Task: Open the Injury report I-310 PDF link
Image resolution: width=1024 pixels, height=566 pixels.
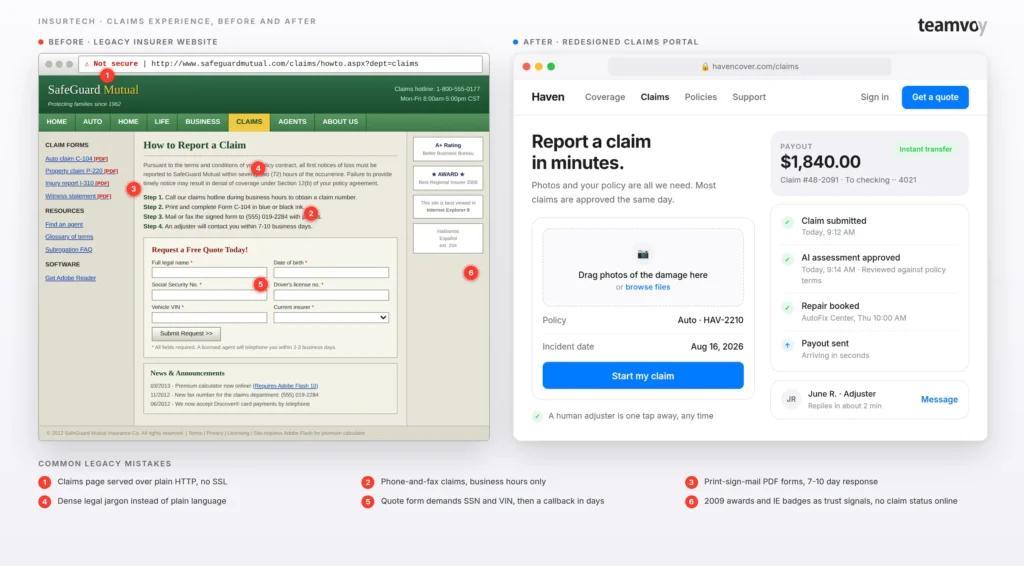Action: 77,183
